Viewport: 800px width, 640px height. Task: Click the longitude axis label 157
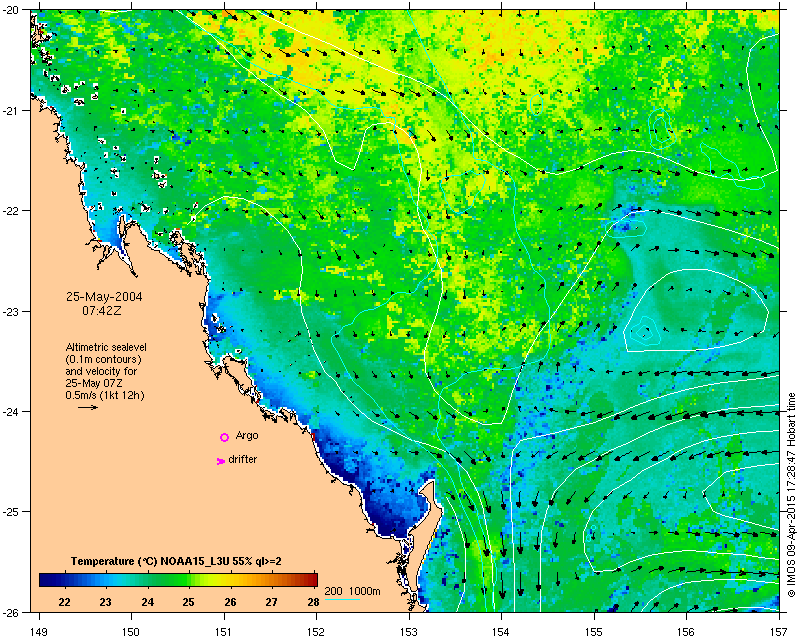[x=780, y=632]
